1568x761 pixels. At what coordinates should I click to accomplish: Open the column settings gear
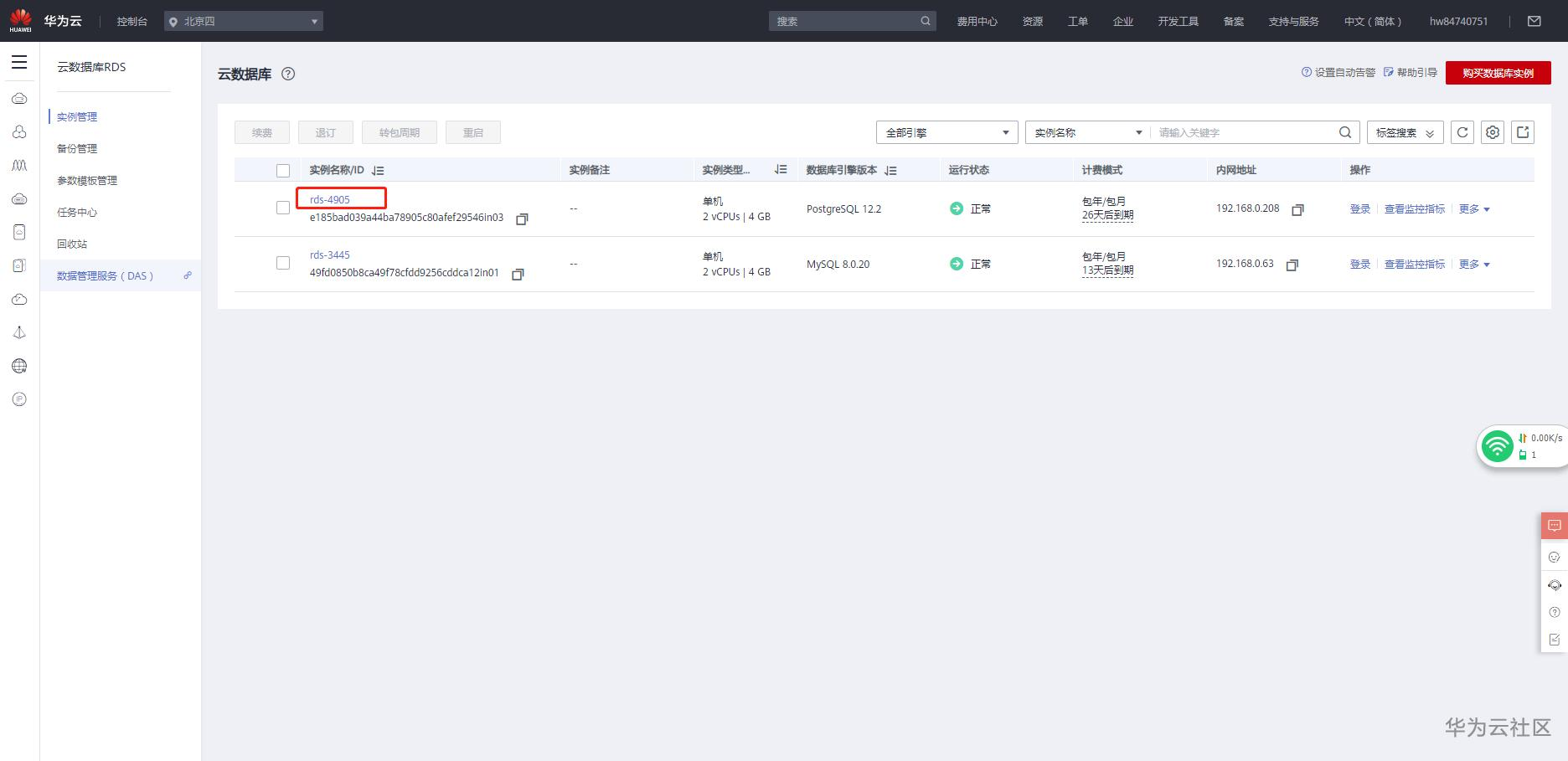click(x=1493, y=132)
